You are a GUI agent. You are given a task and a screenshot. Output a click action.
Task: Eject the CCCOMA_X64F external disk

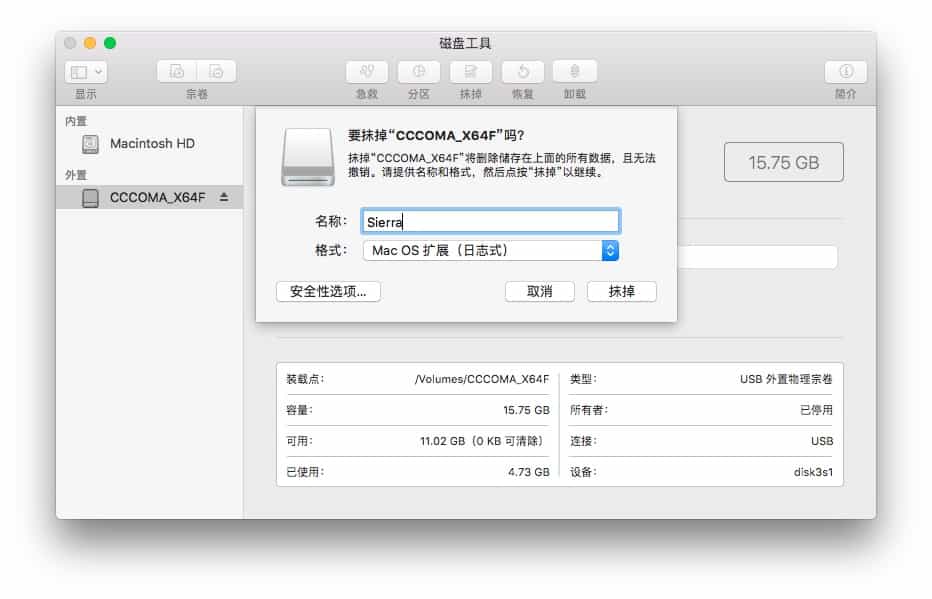(224, 198)
